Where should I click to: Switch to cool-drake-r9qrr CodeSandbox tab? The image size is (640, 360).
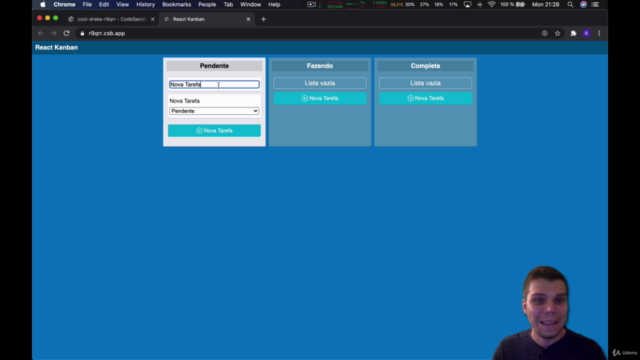(111, 19)
